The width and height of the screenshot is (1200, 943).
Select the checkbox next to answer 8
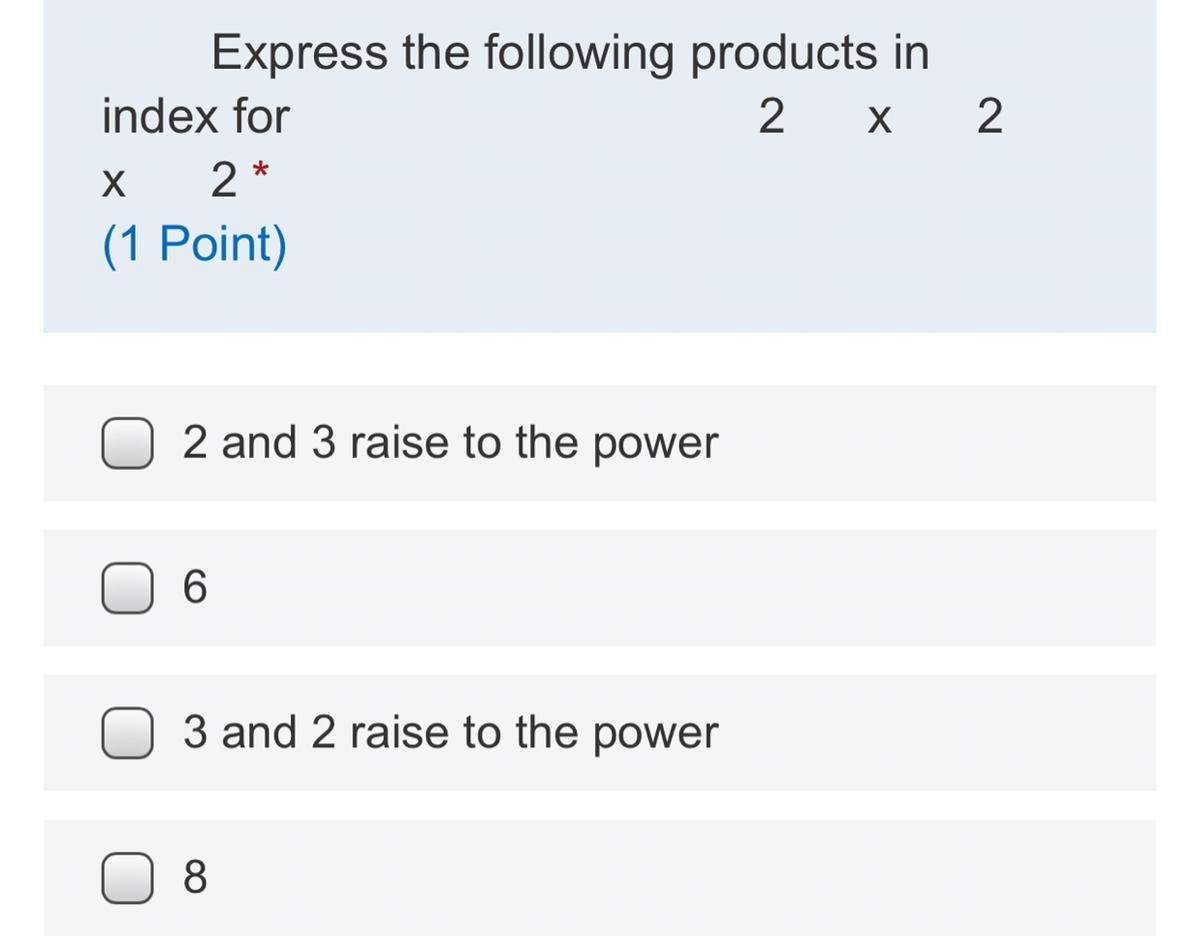click(x=127, y=878)
